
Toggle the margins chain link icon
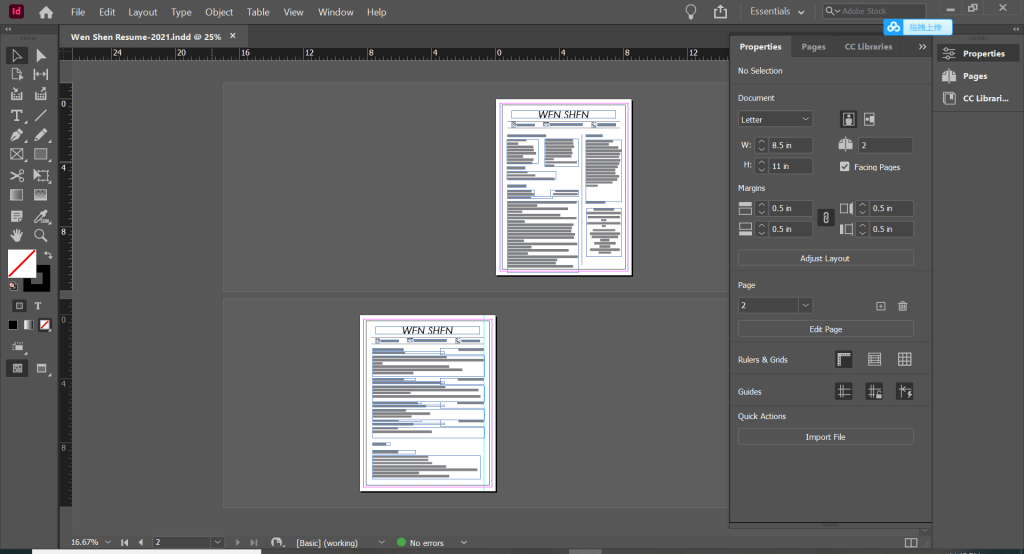pos(825,218)
